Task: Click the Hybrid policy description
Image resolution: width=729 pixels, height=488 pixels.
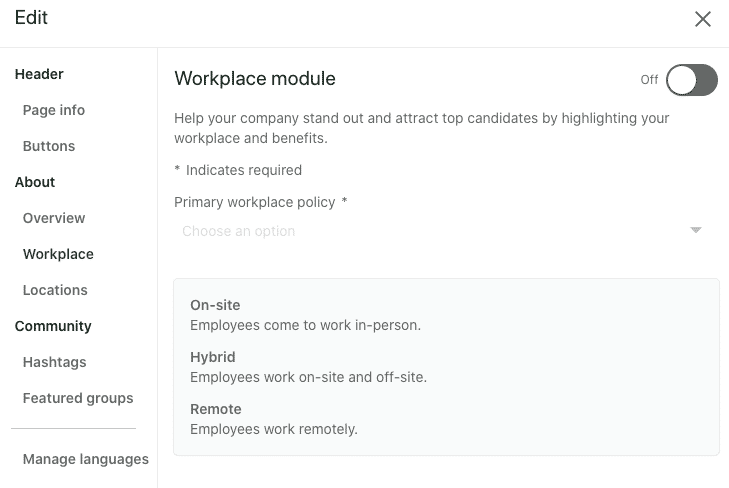Action: point(308,377)
